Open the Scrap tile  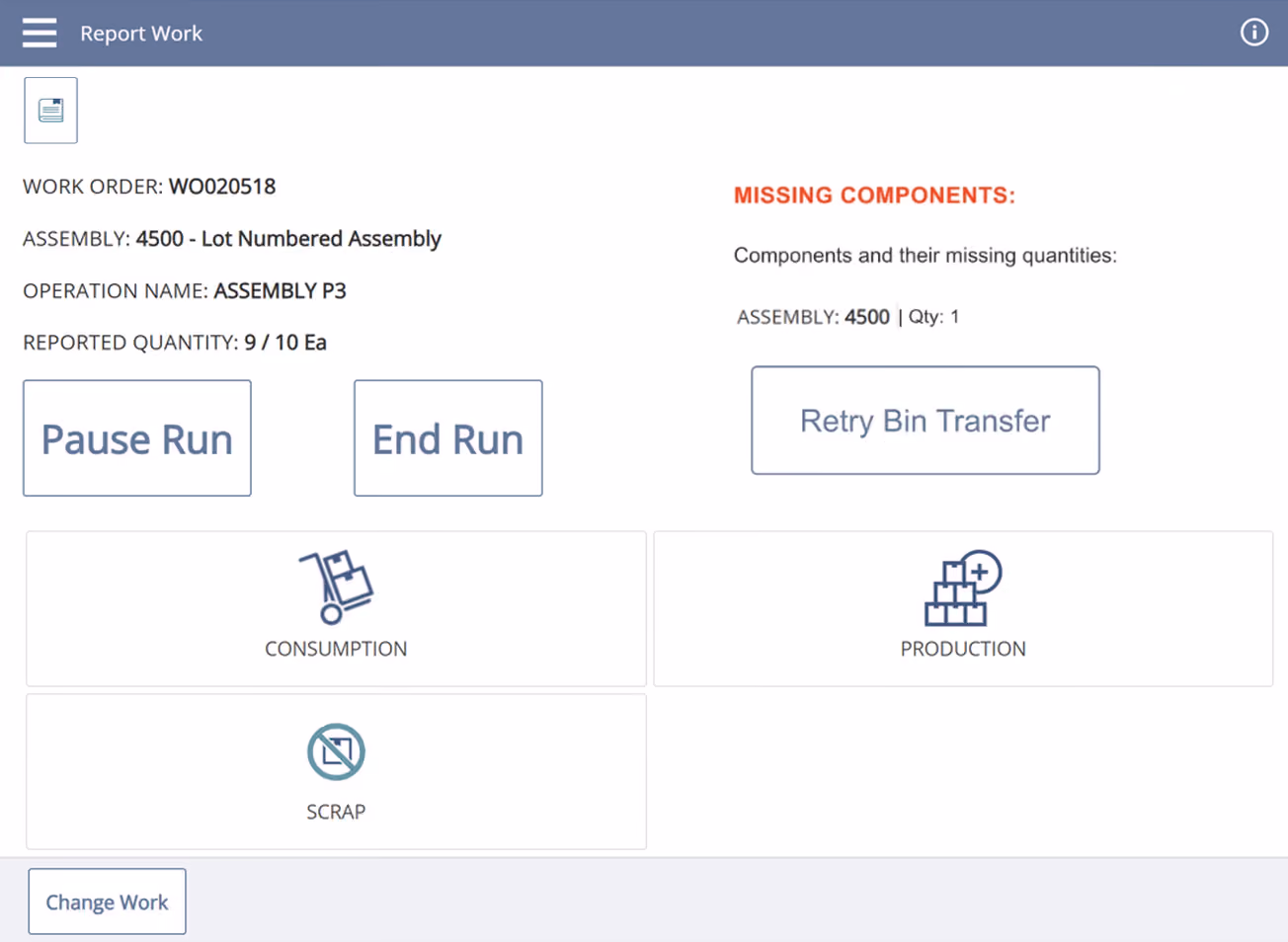(x=336, y=771)
